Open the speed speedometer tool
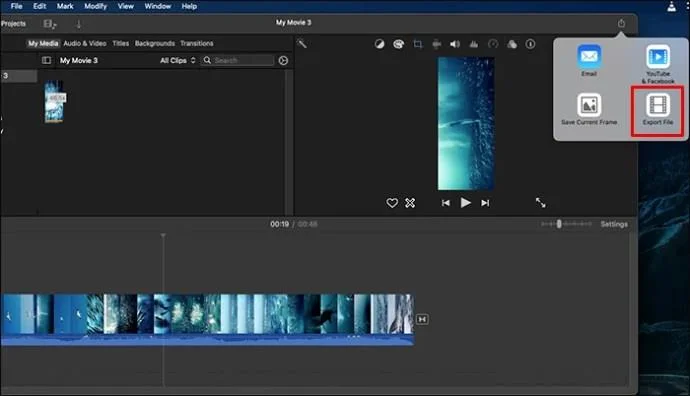The height and width of the screenshot is (396, 690). (493, 44)
